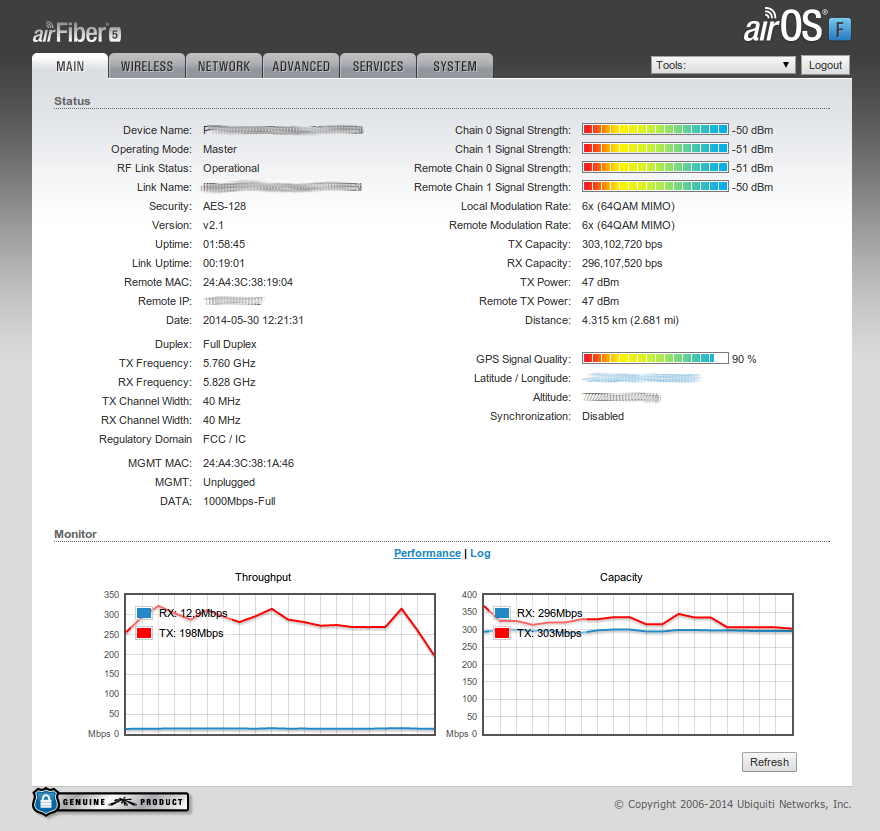The width and height of the screenshot is (880, 831).
Task: Click the Refresh button
Action: (x=769, y=762)
